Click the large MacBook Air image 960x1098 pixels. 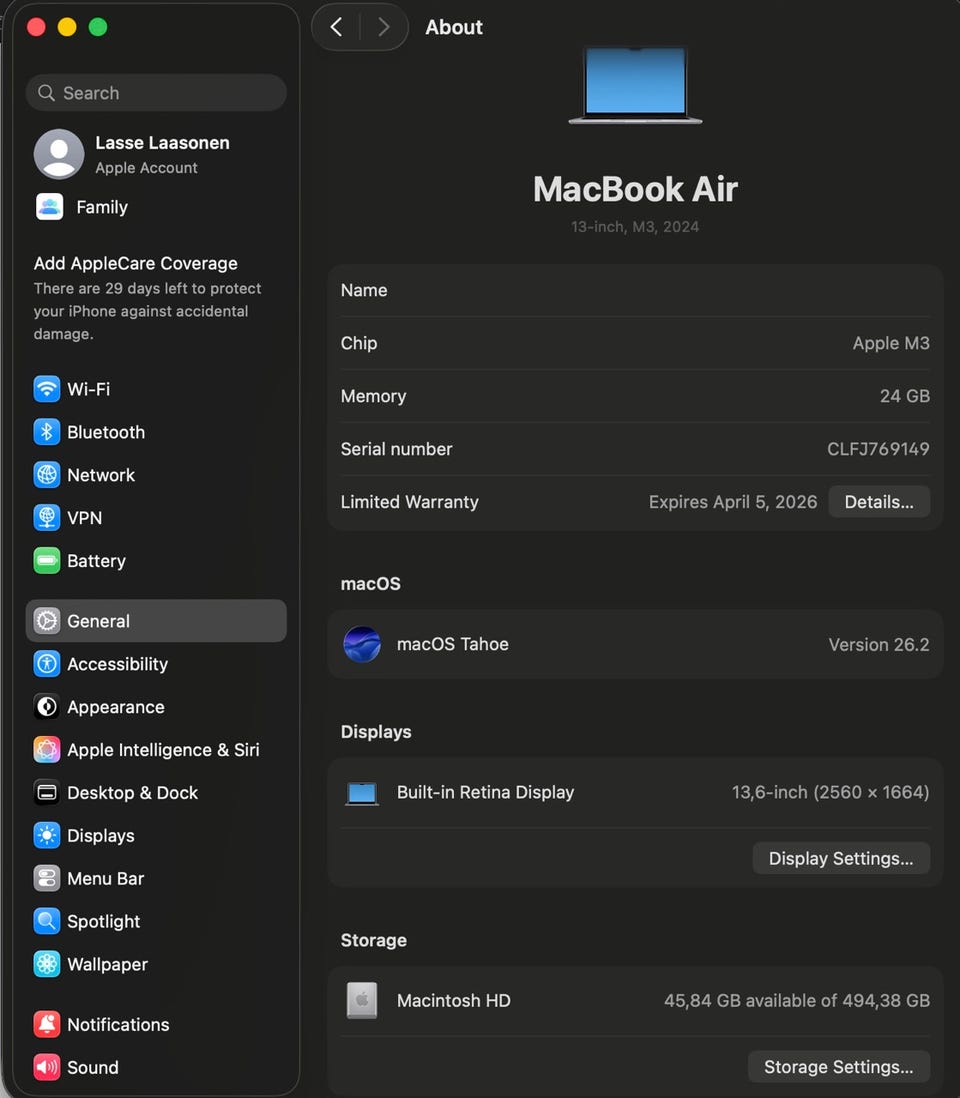(x=635, y=85)
